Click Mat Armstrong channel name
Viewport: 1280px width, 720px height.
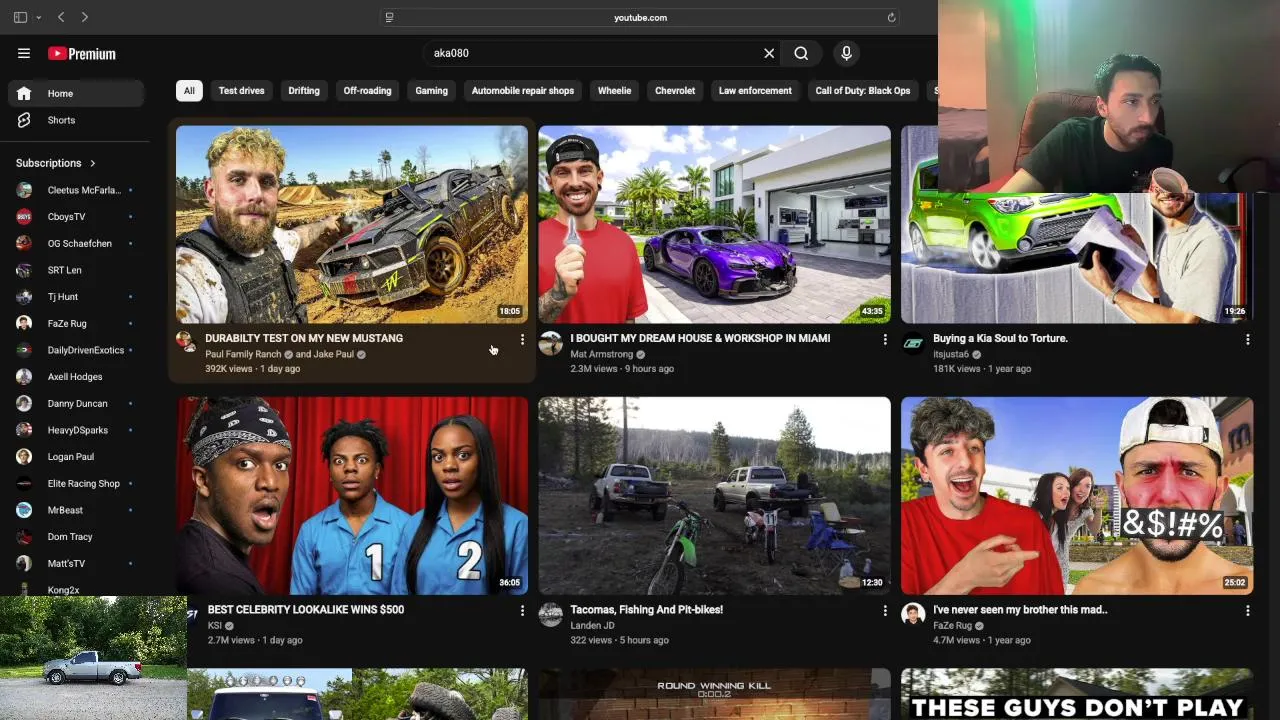click(x=601, y=354)
